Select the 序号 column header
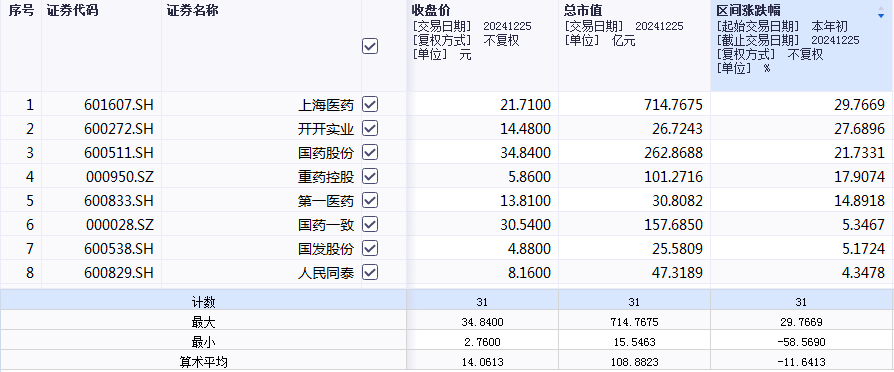 21,10
